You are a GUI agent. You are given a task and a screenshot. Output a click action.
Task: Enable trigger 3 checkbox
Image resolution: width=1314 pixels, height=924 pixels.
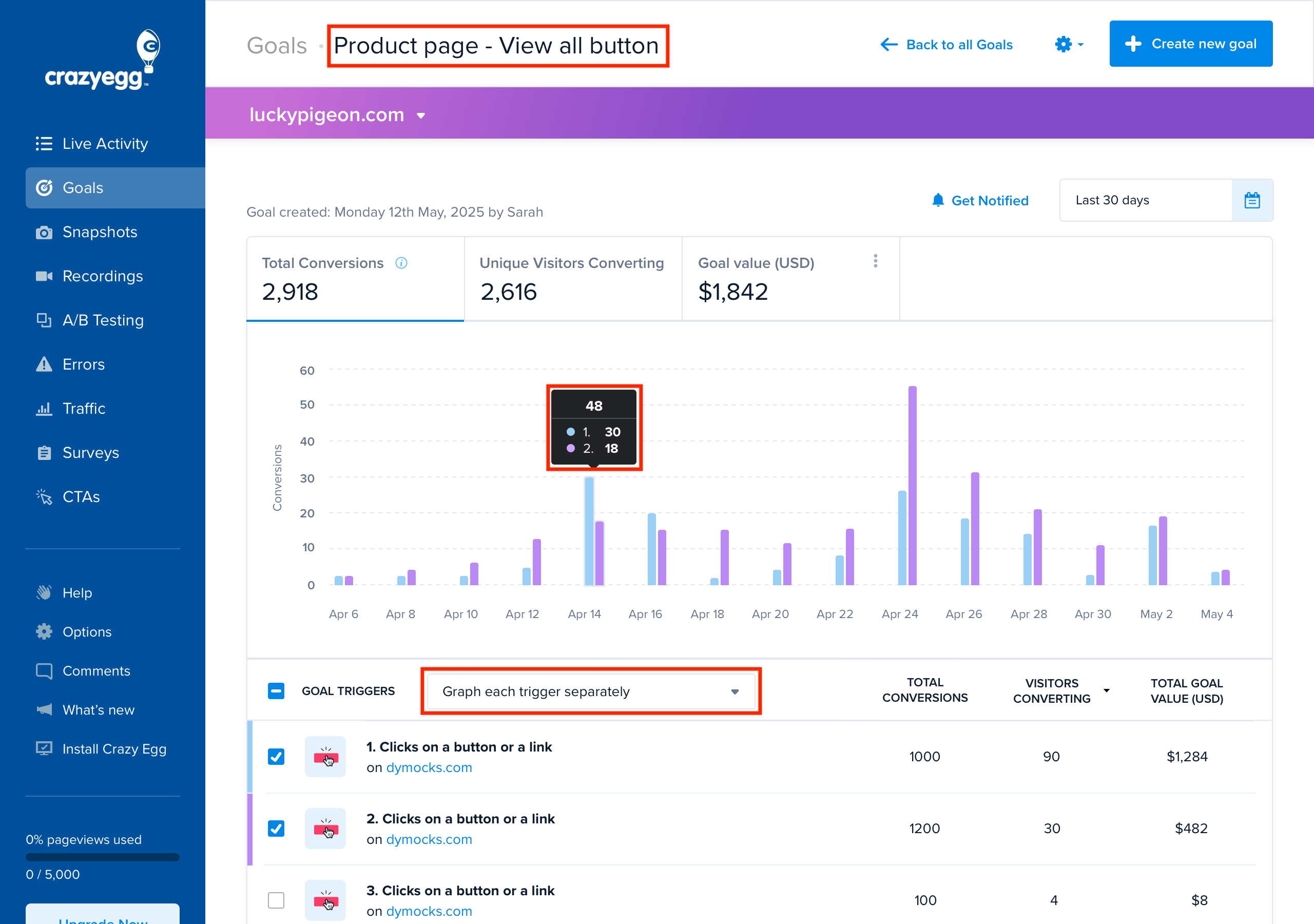click(277, 900)
